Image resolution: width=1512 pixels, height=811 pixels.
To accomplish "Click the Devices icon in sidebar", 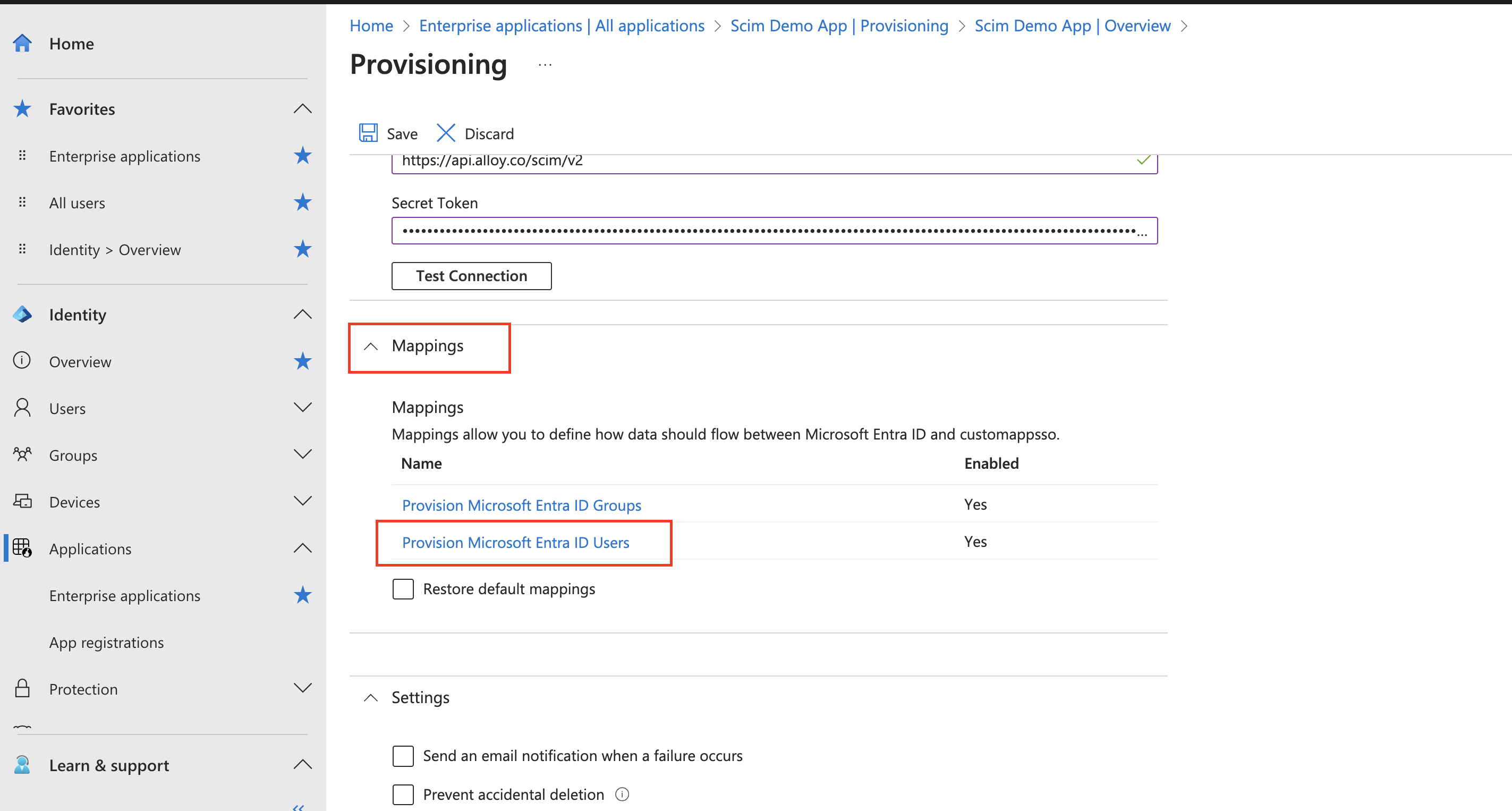I will click(22, 502).
